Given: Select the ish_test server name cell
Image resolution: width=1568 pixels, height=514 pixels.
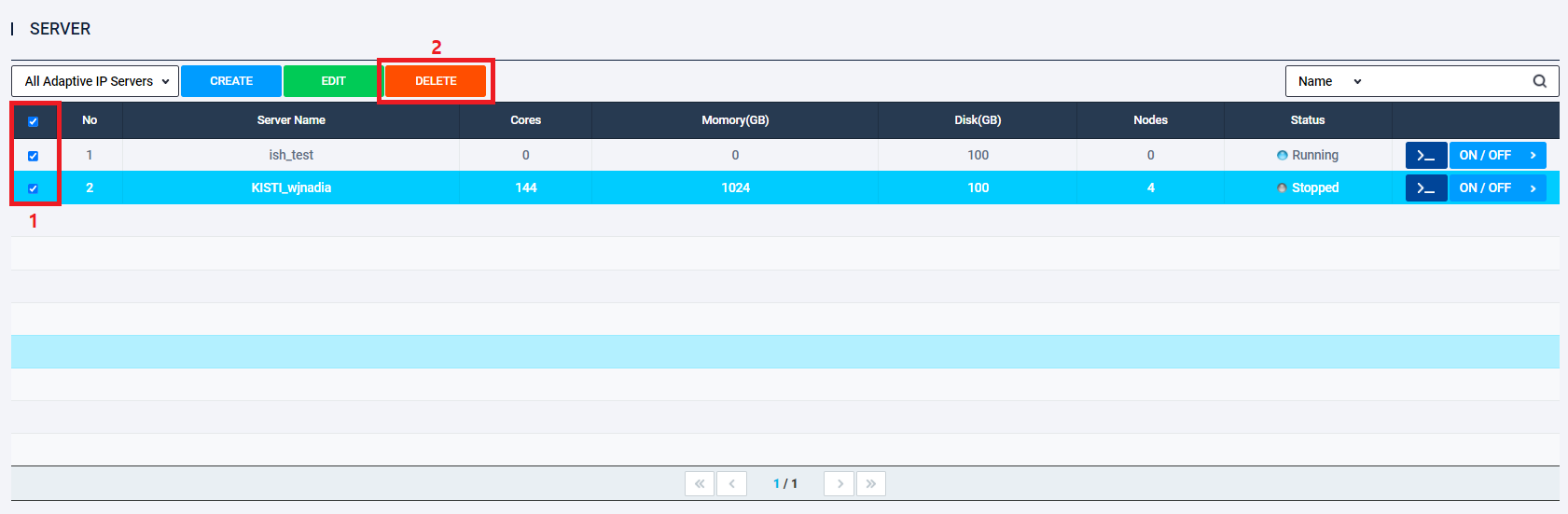Looking at the screenshot, I should 291,155.
